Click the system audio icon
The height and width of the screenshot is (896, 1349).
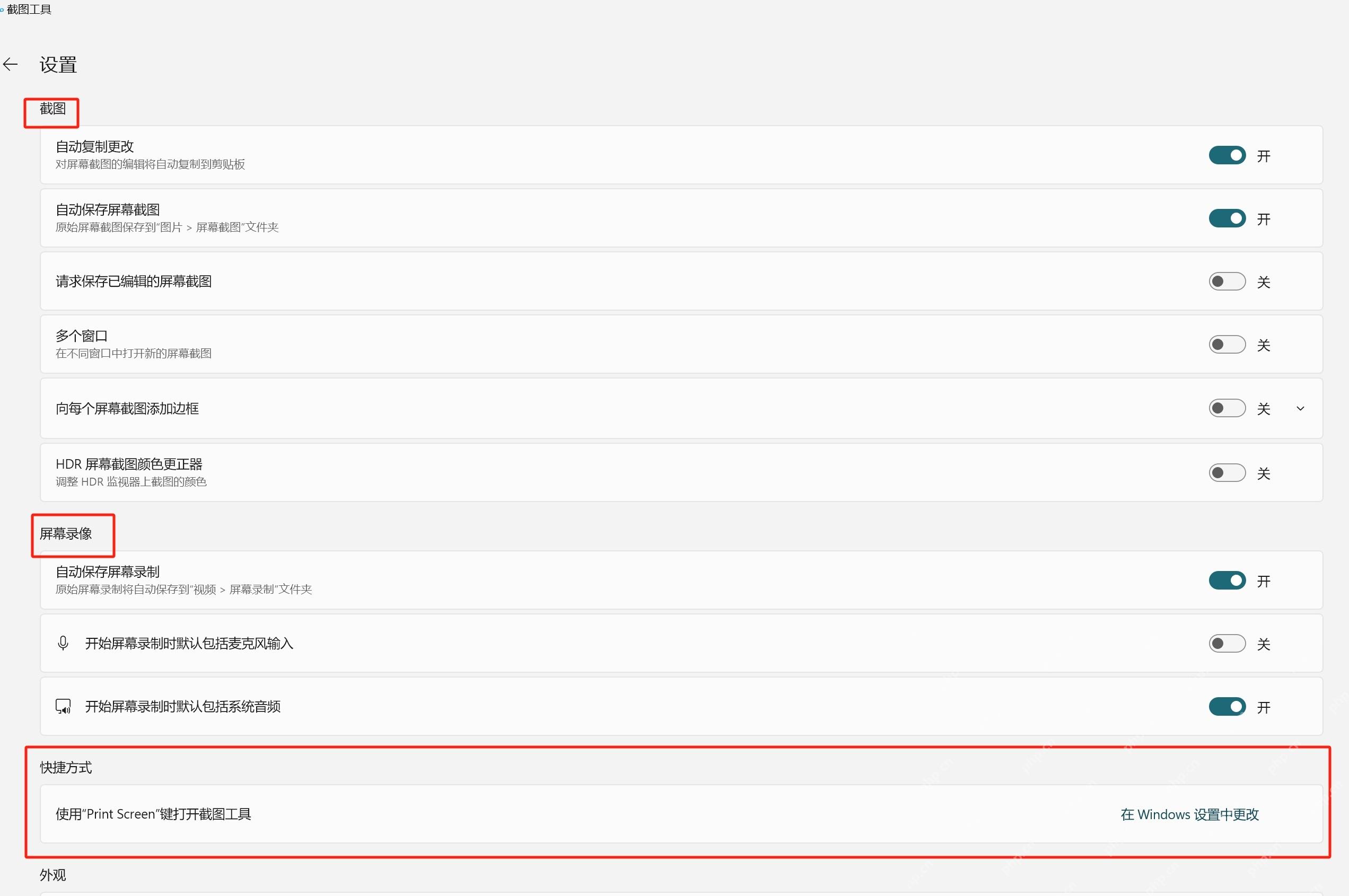click(64, 706)
